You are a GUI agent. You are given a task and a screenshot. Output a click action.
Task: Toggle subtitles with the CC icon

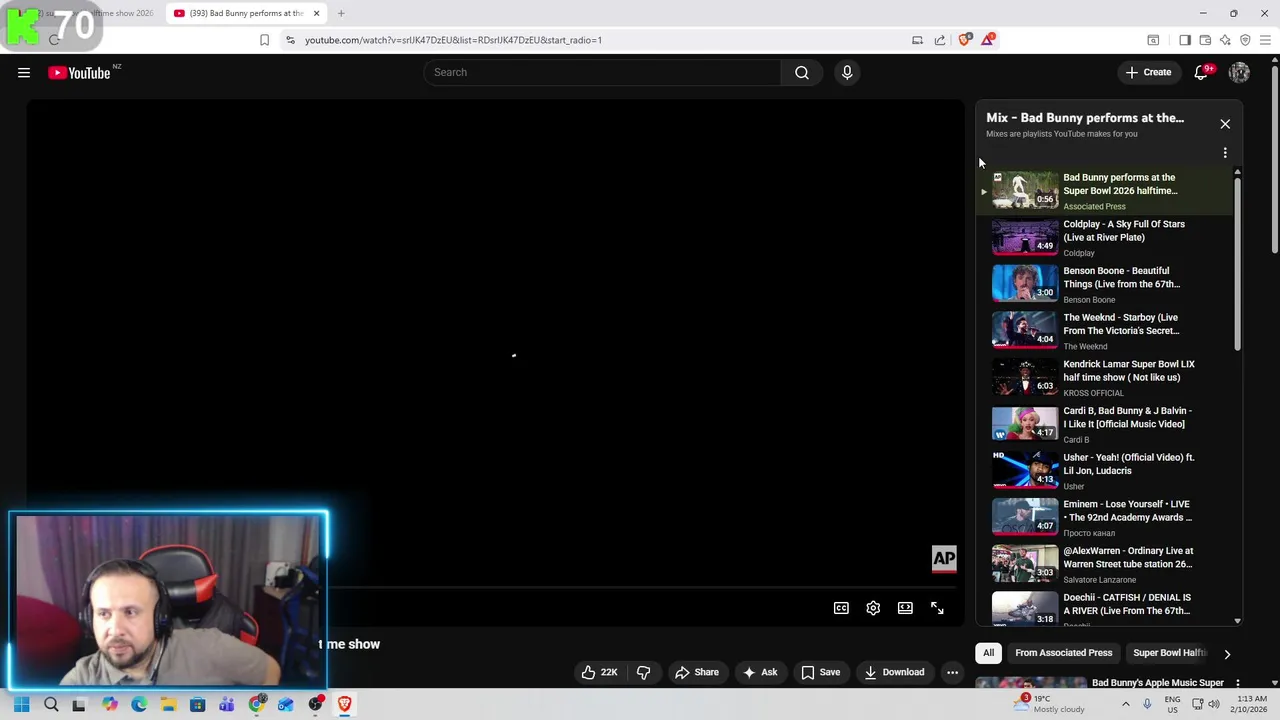pos(841,608)
